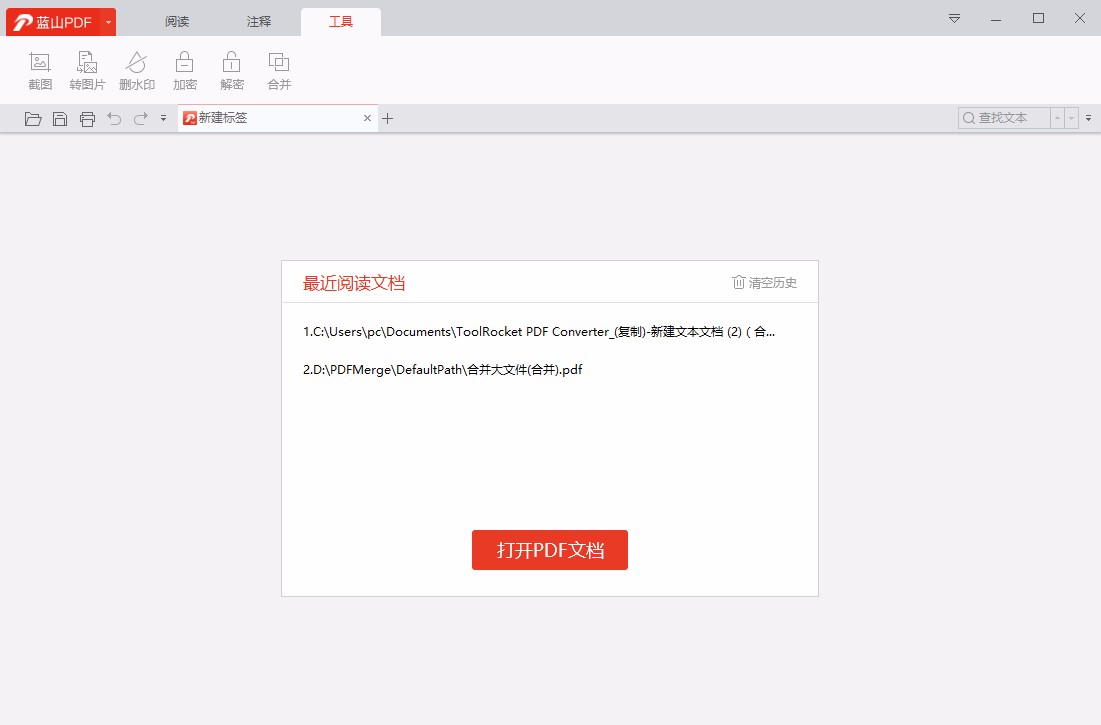Select the 删水印 watermark removal tool

pos(136,68)
